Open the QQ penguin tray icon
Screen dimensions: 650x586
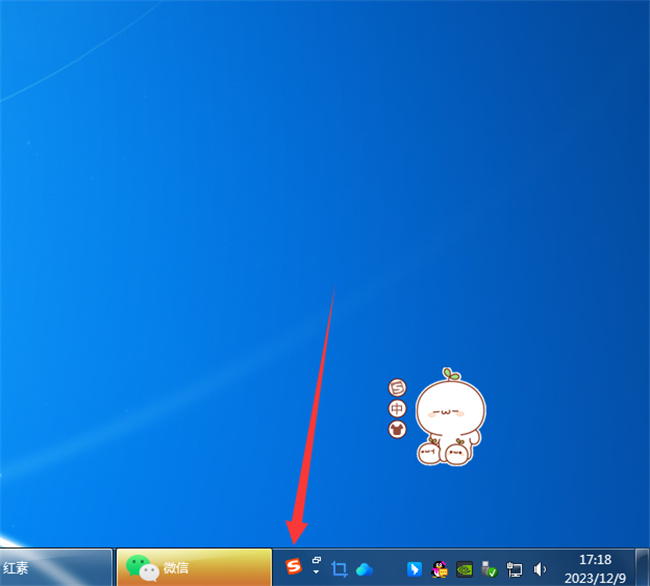(x=439, y=569)
